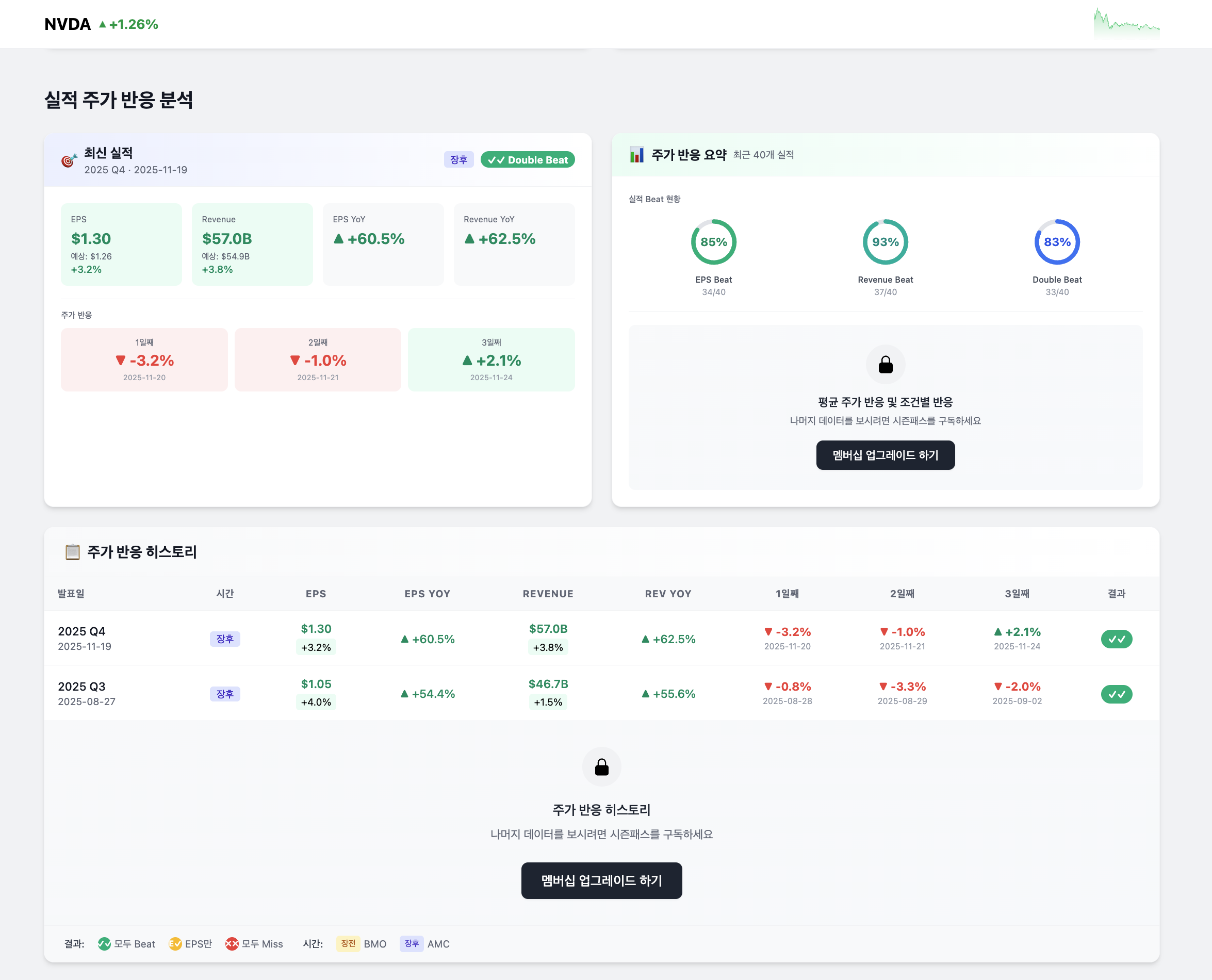Click 멤버십 업그레이드 하기 under history table
The image size is (1212, 980).
coord(601,880)
